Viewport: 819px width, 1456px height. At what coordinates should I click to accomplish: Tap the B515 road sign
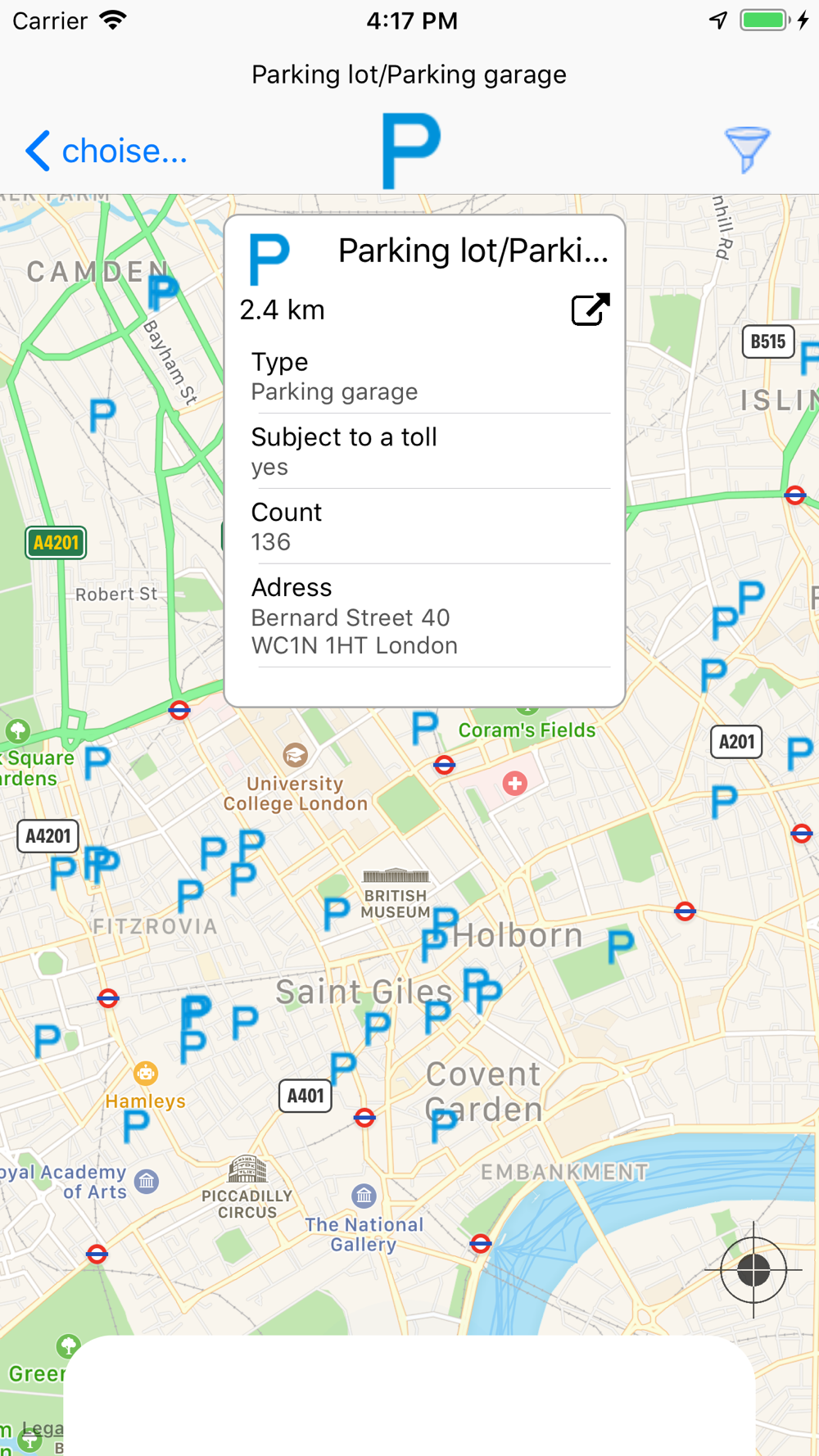click(x=768, y=341)
